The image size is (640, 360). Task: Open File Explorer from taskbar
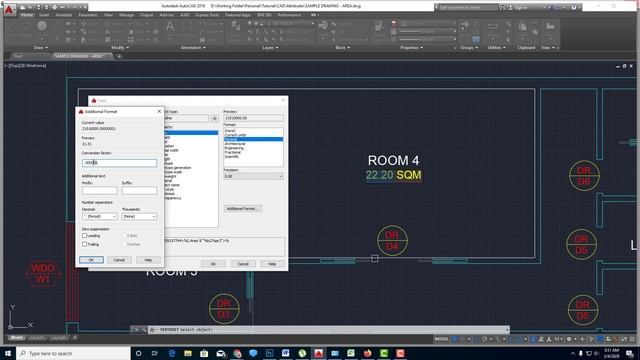tap(188, 353)
